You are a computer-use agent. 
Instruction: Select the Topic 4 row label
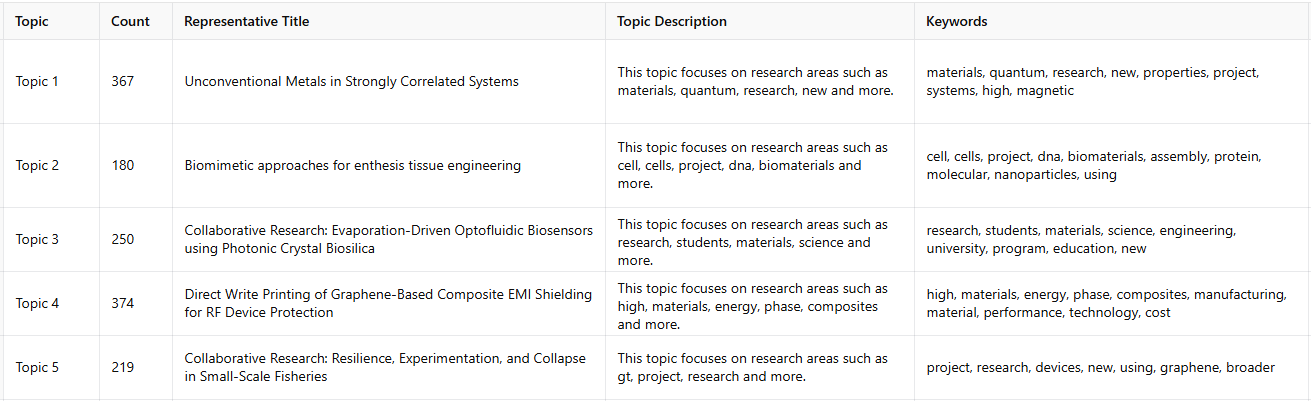pos(37,304)
